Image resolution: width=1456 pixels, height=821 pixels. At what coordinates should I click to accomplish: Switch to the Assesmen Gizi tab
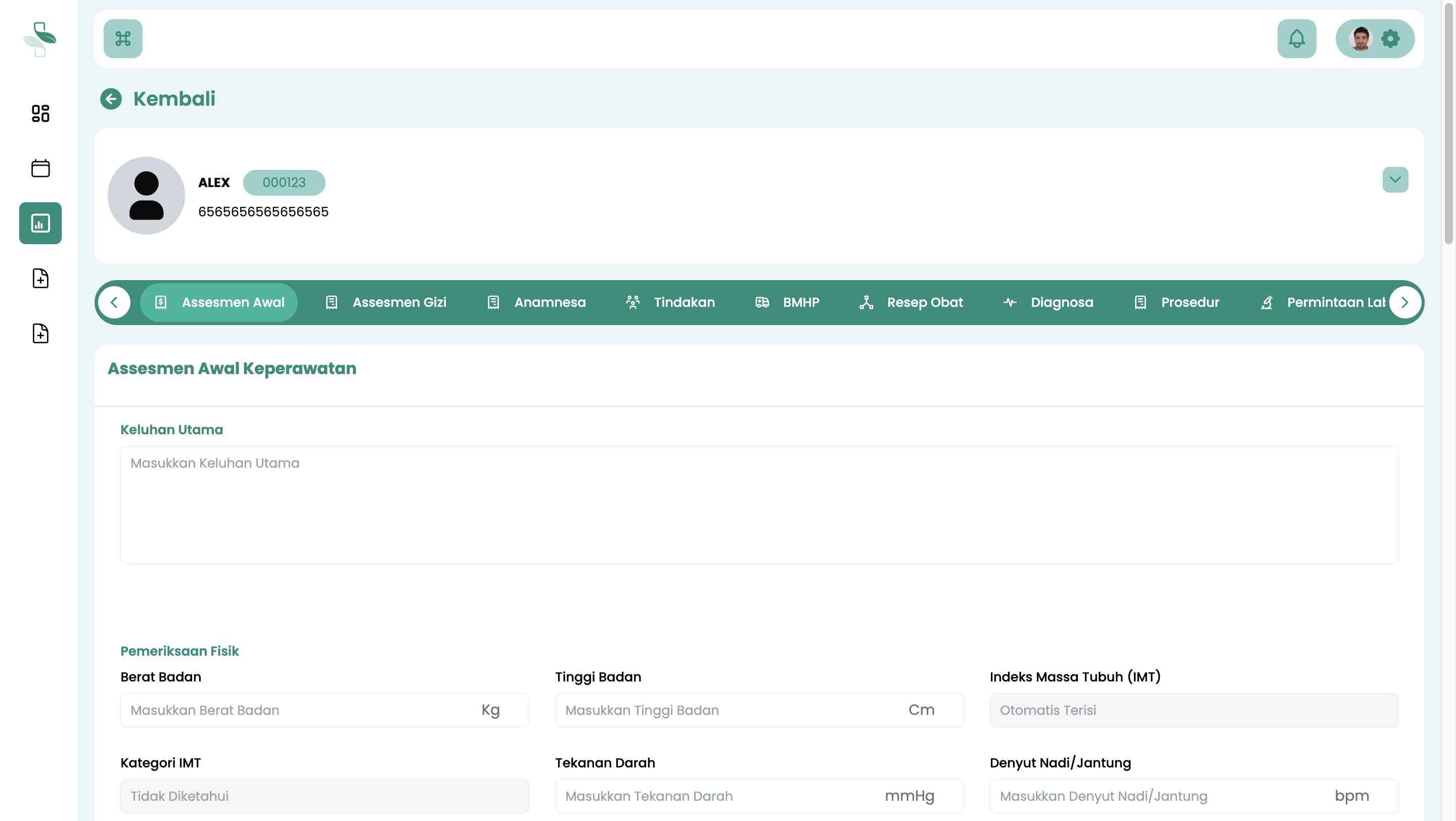387,302
